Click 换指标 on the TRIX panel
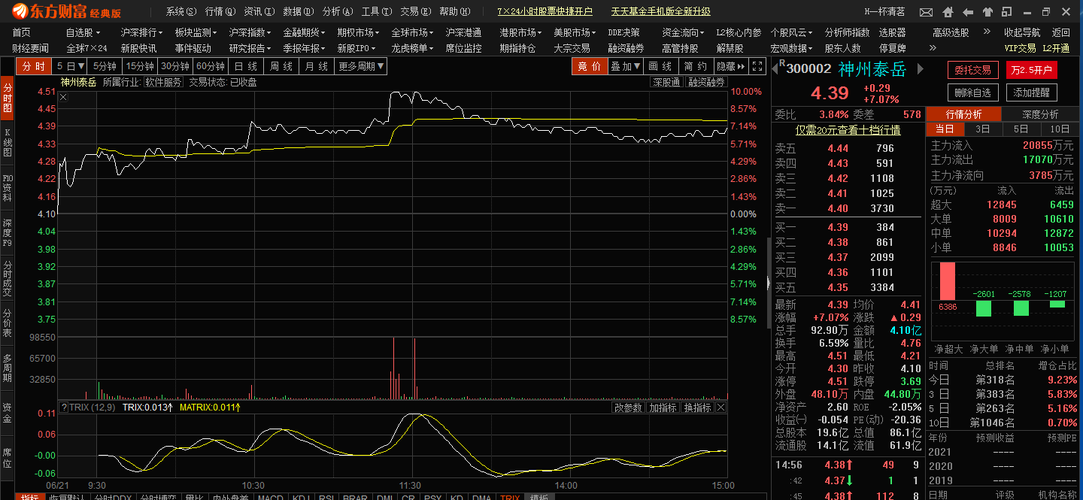 coord(697,407)
